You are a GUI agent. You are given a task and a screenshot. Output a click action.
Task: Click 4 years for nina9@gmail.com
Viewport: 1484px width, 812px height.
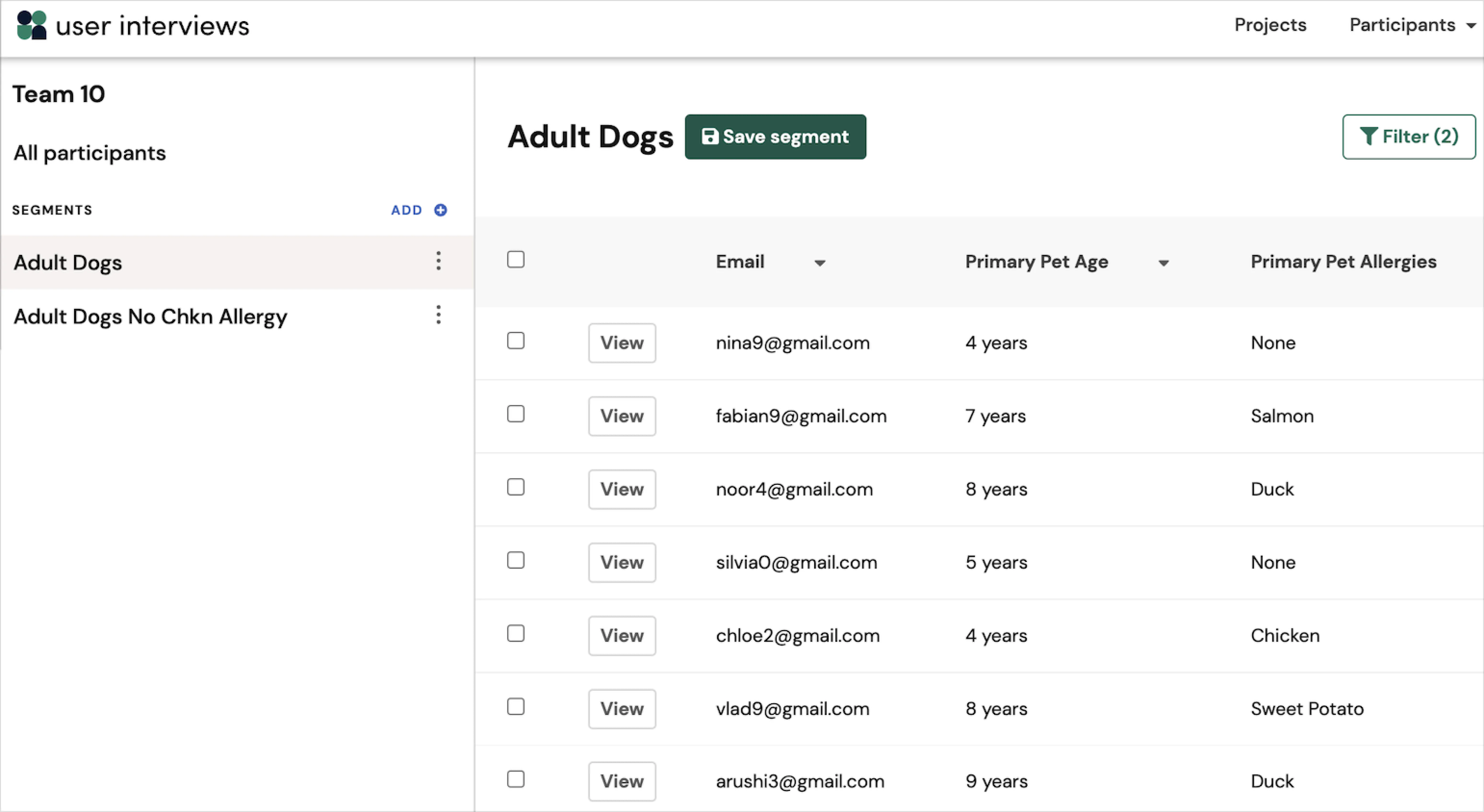click(x=997, y=343)
